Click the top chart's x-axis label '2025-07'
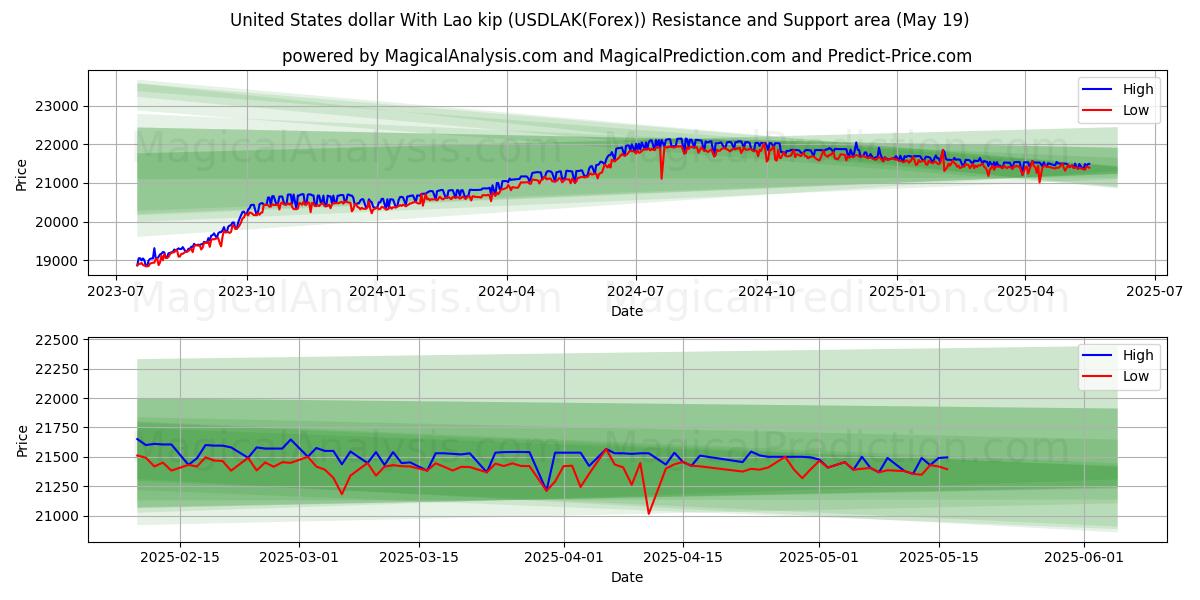Viewport: 1200px width, 600px height. point(1154,294)
